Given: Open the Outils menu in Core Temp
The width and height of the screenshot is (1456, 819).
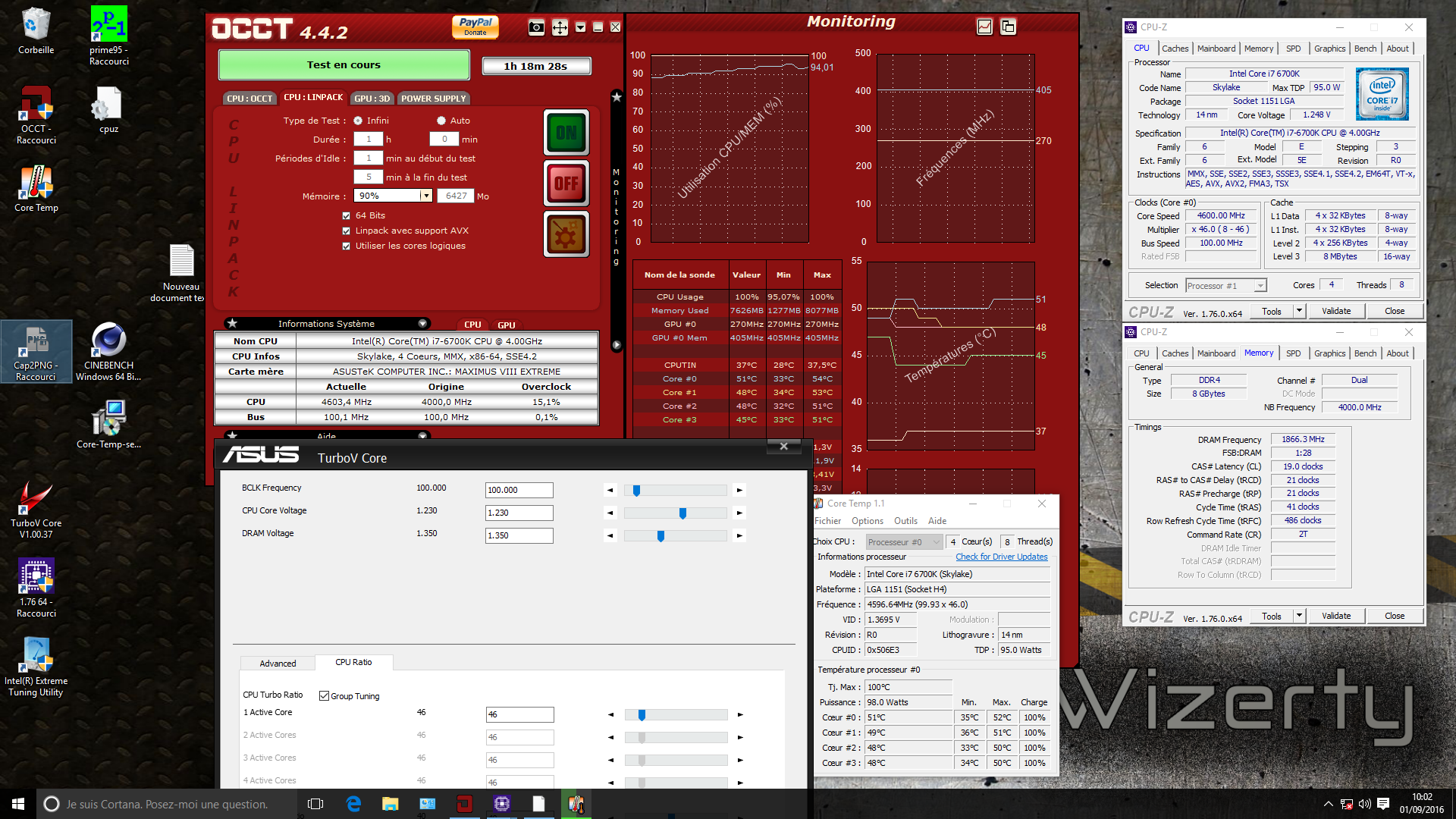Looking at the screenshot, I should [905, 521].
